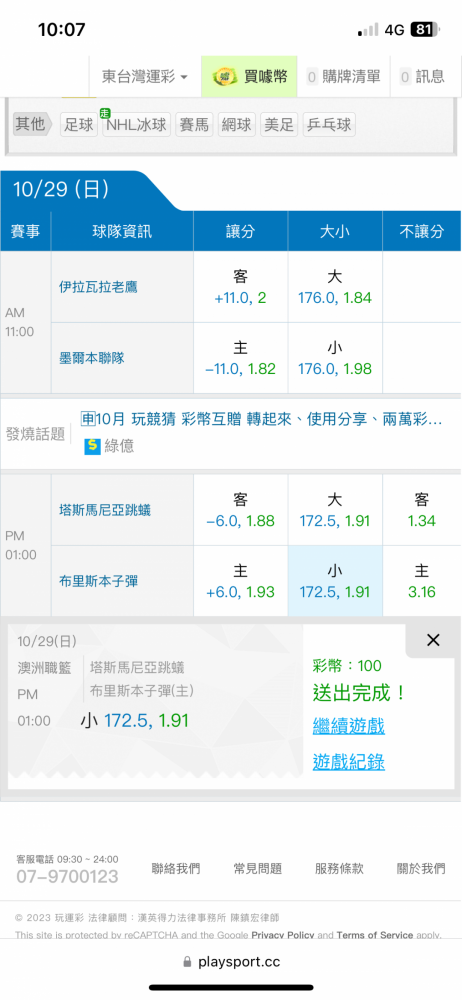Choose the 乒乓球 sport category
This screenshot has width=462, height=1000.
[328, 124]
